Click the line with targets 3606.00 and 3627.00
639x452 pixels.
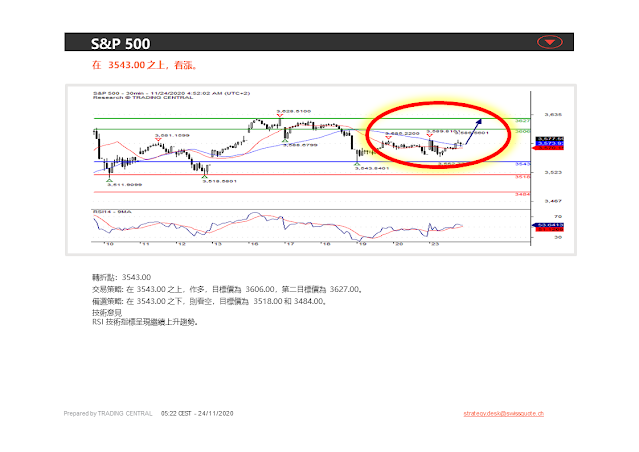[x=227, y=289]
